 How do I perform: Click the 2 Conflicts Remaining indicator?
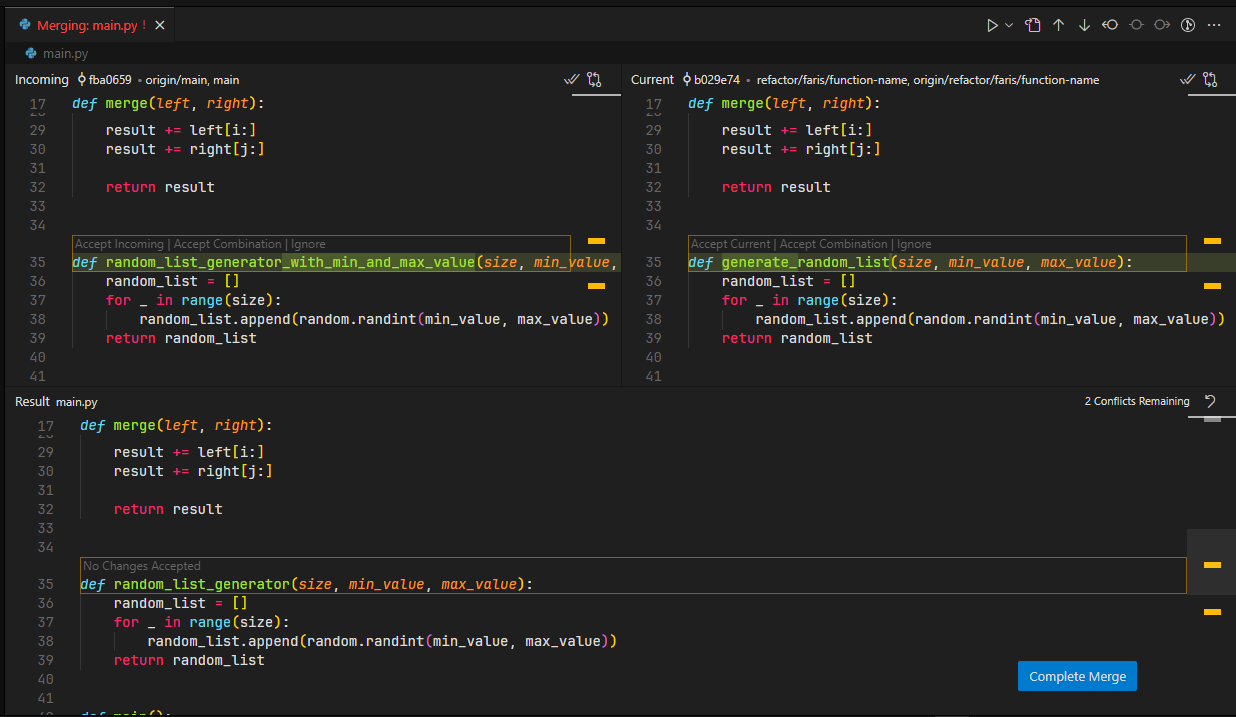click(1136, 401)
